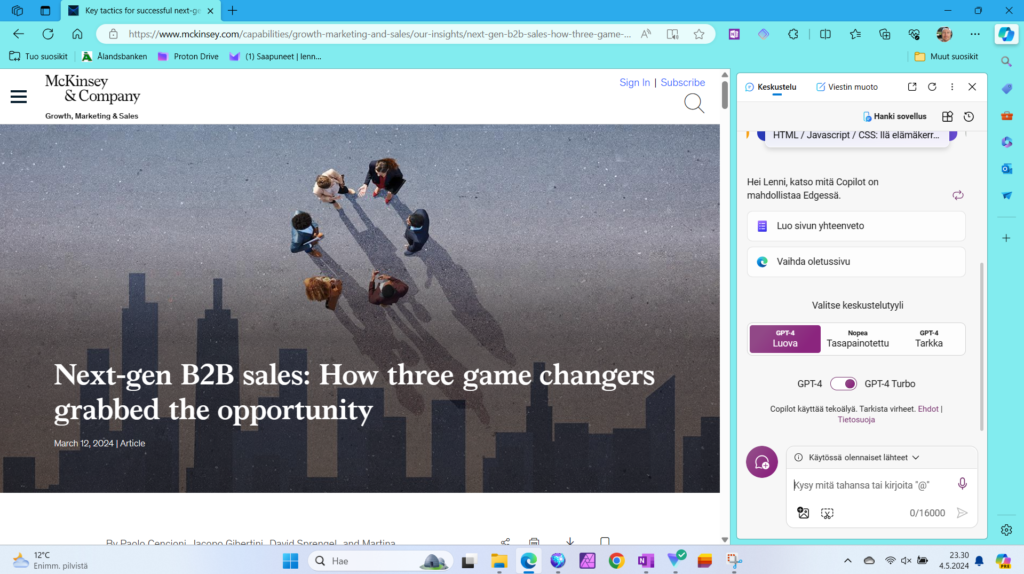Open a new browser tab
This screenshot has width=1024, height=574.
232,10
